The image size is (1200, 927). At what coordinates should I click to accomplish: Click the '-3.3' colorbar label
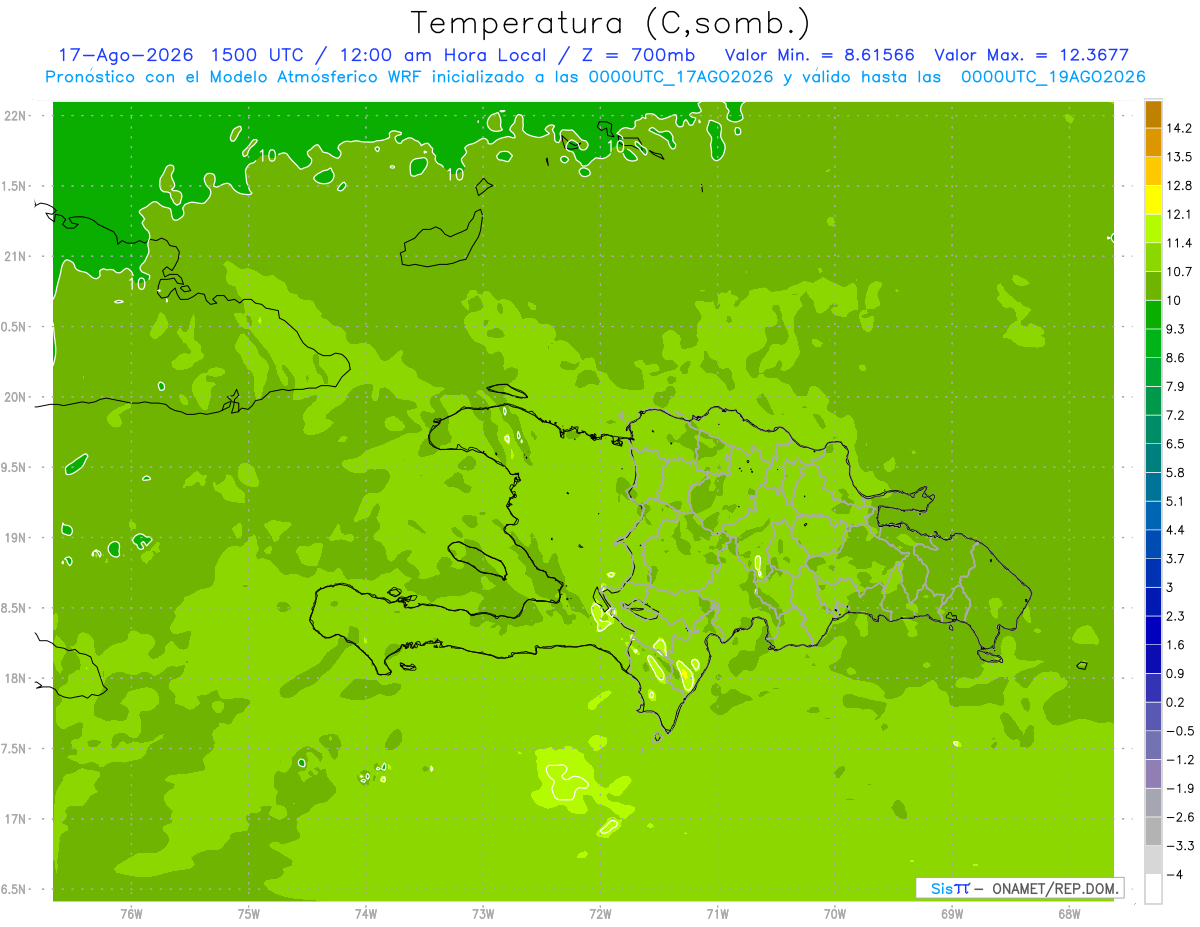point(1181,846)
